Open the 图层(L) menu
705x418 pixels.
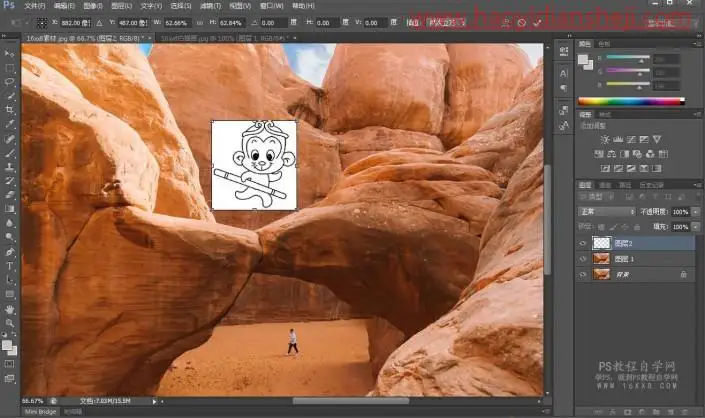point(121,6)
